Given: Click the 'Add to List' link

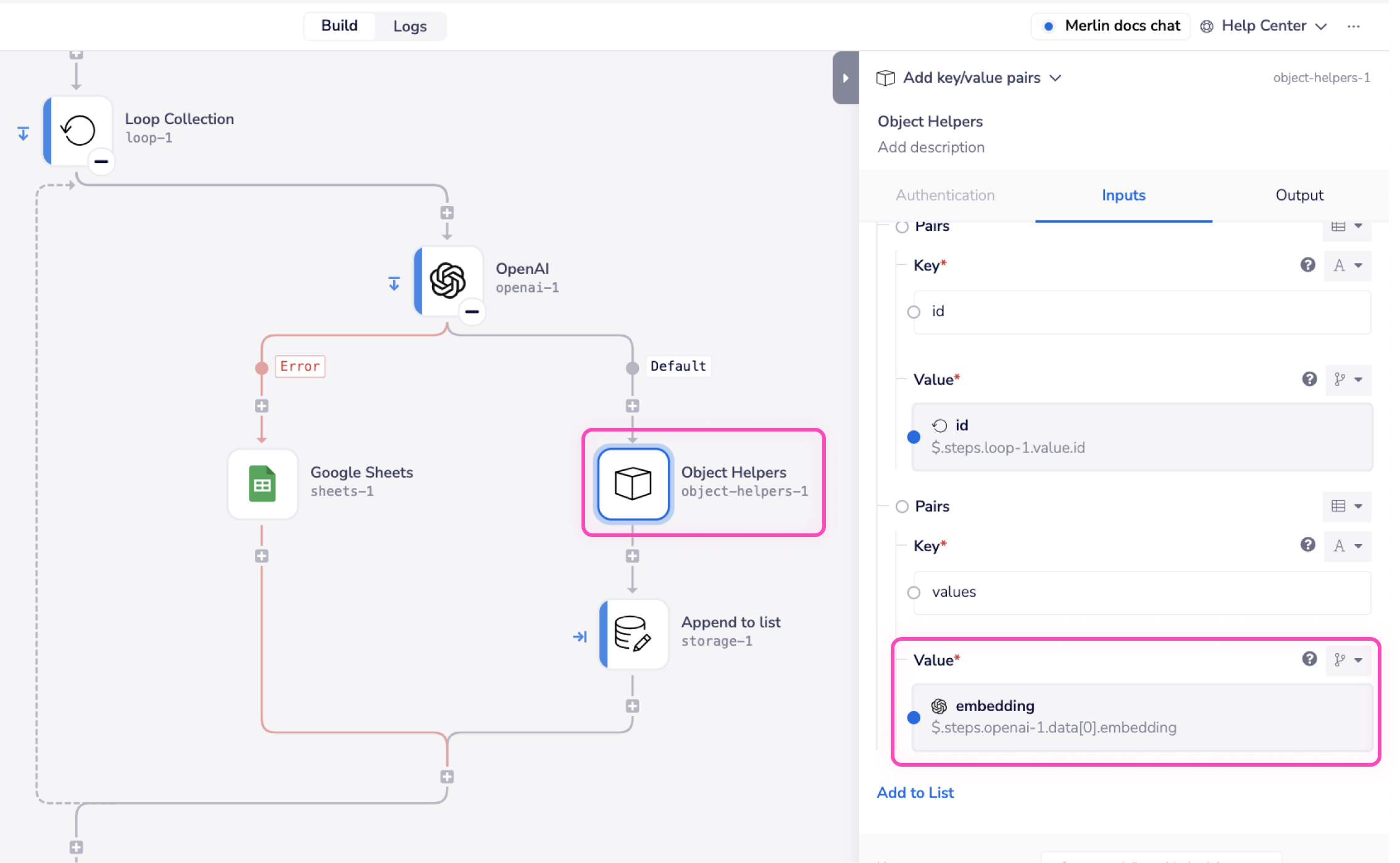Looking at the screenshot, I should (x=915, y=793).
